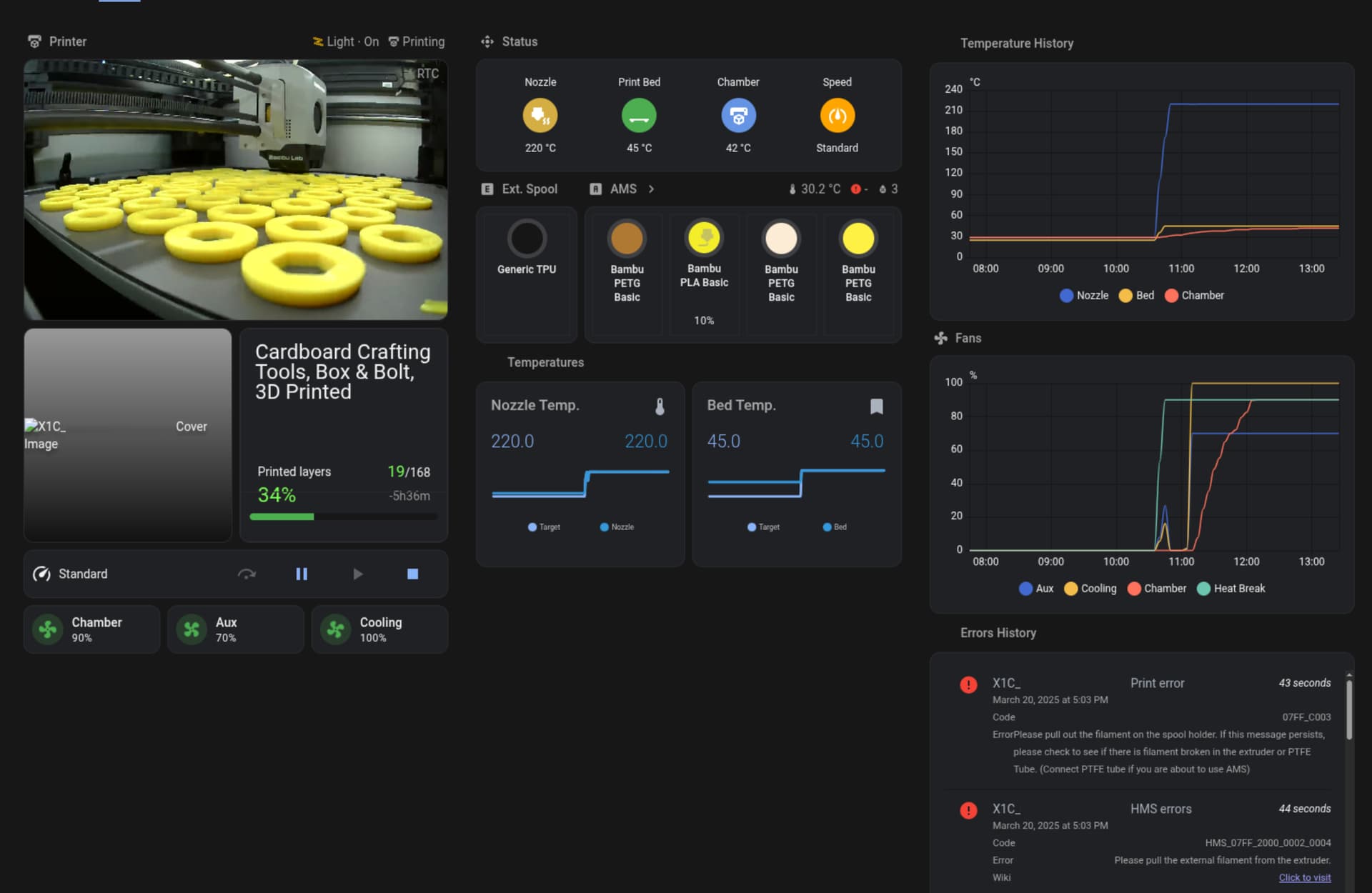Toggle the Cooling fan at 100%
1372x893 pixels.
click(x=336, y=629)
